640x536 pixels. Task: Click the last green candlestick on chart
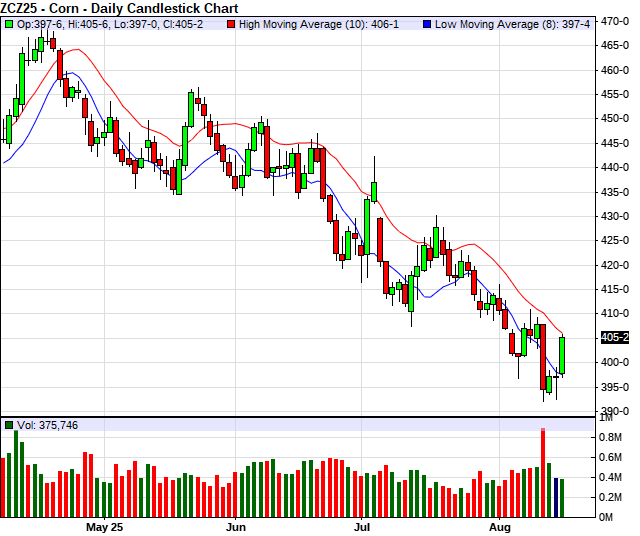click(x=562, y=356)
